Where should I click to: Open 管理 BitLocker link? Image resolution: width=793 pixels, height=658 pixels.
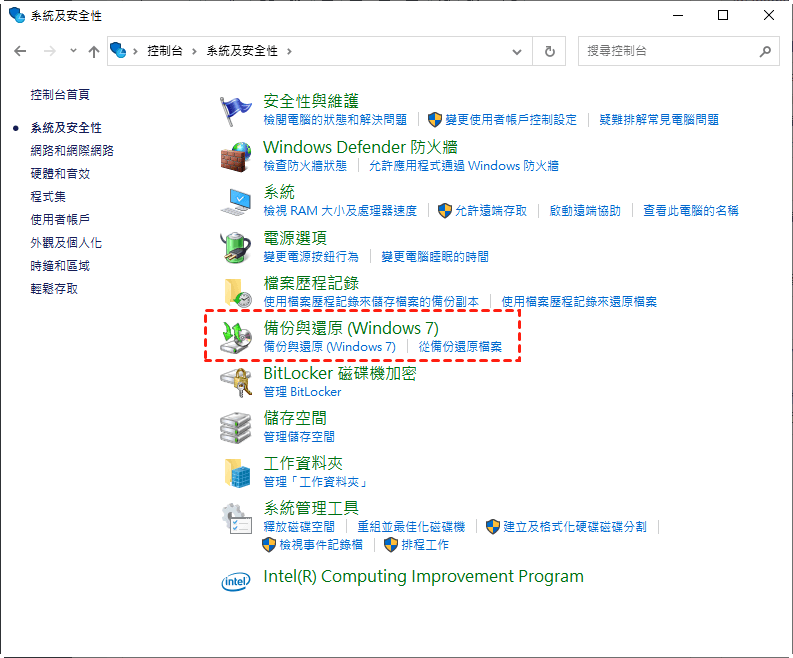302,392
